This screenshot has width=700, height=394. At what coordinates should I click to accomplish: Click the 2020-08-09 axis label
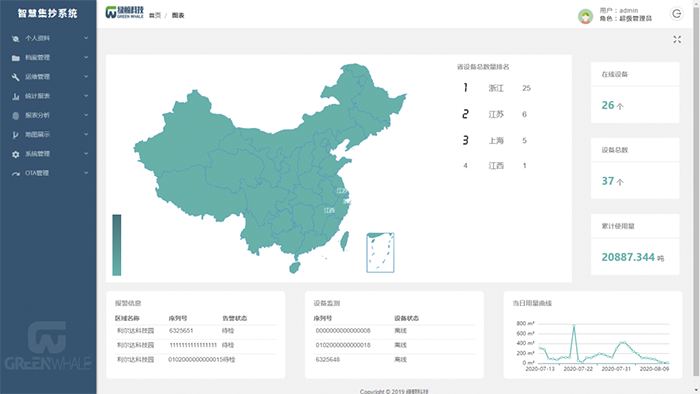tap(654, 369)
